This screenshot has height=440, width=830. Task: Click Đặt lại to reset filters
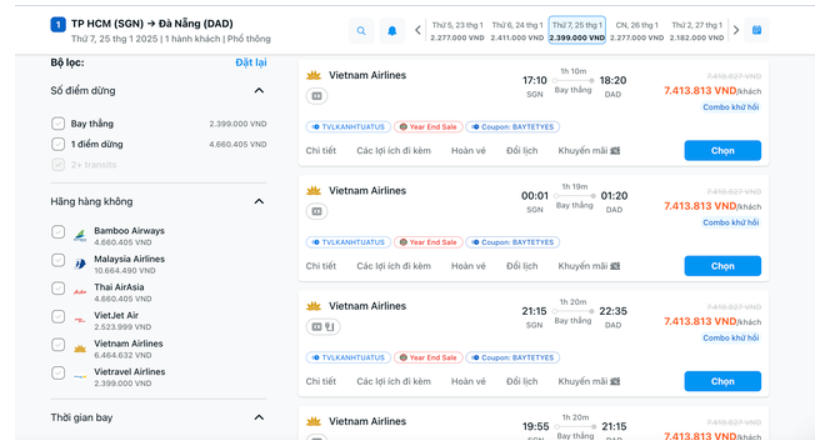tap(251, 62)
